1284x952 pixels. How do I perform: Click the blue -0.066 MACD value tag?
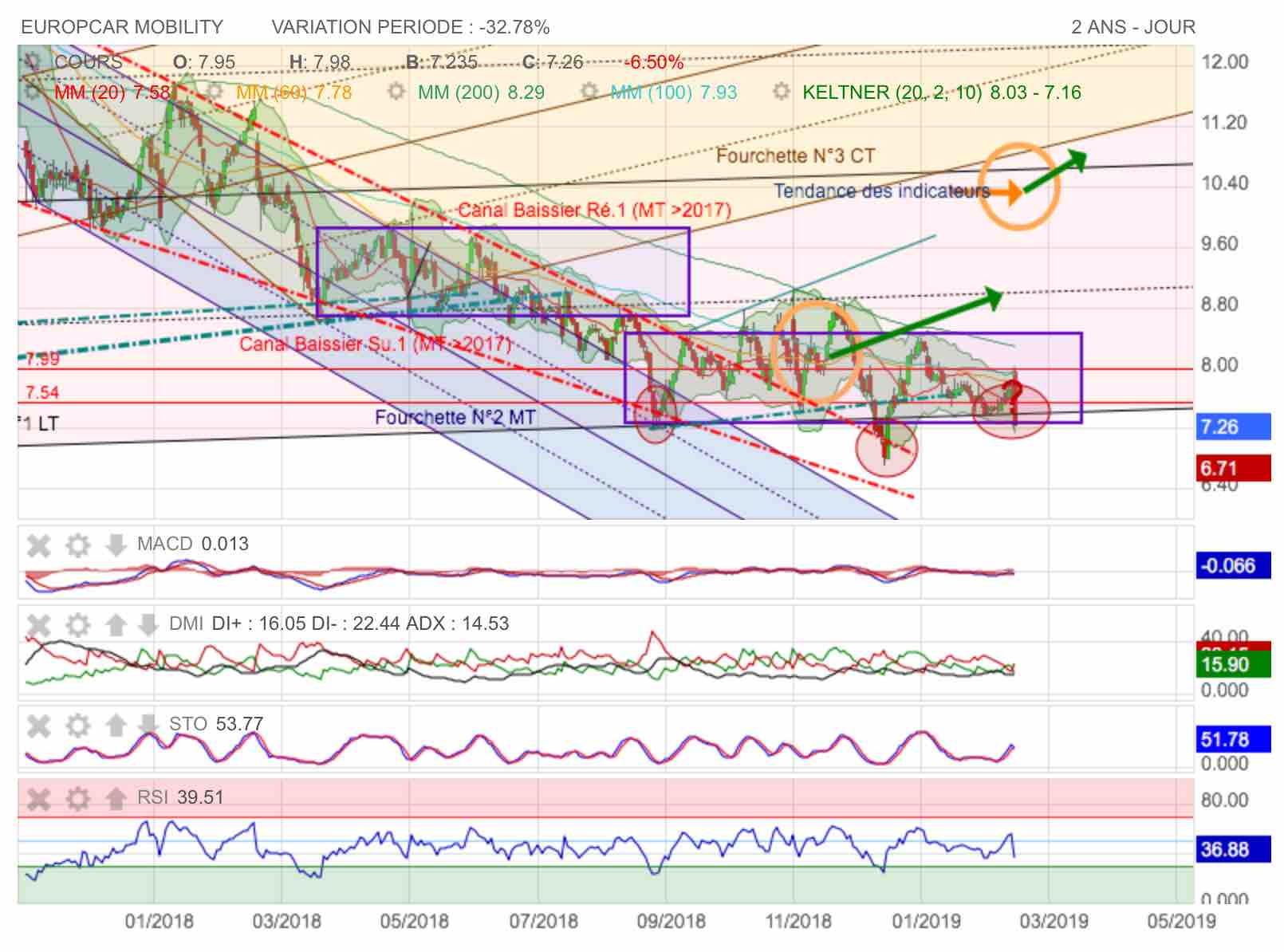pyautogui.click(x=1234, y=566)
